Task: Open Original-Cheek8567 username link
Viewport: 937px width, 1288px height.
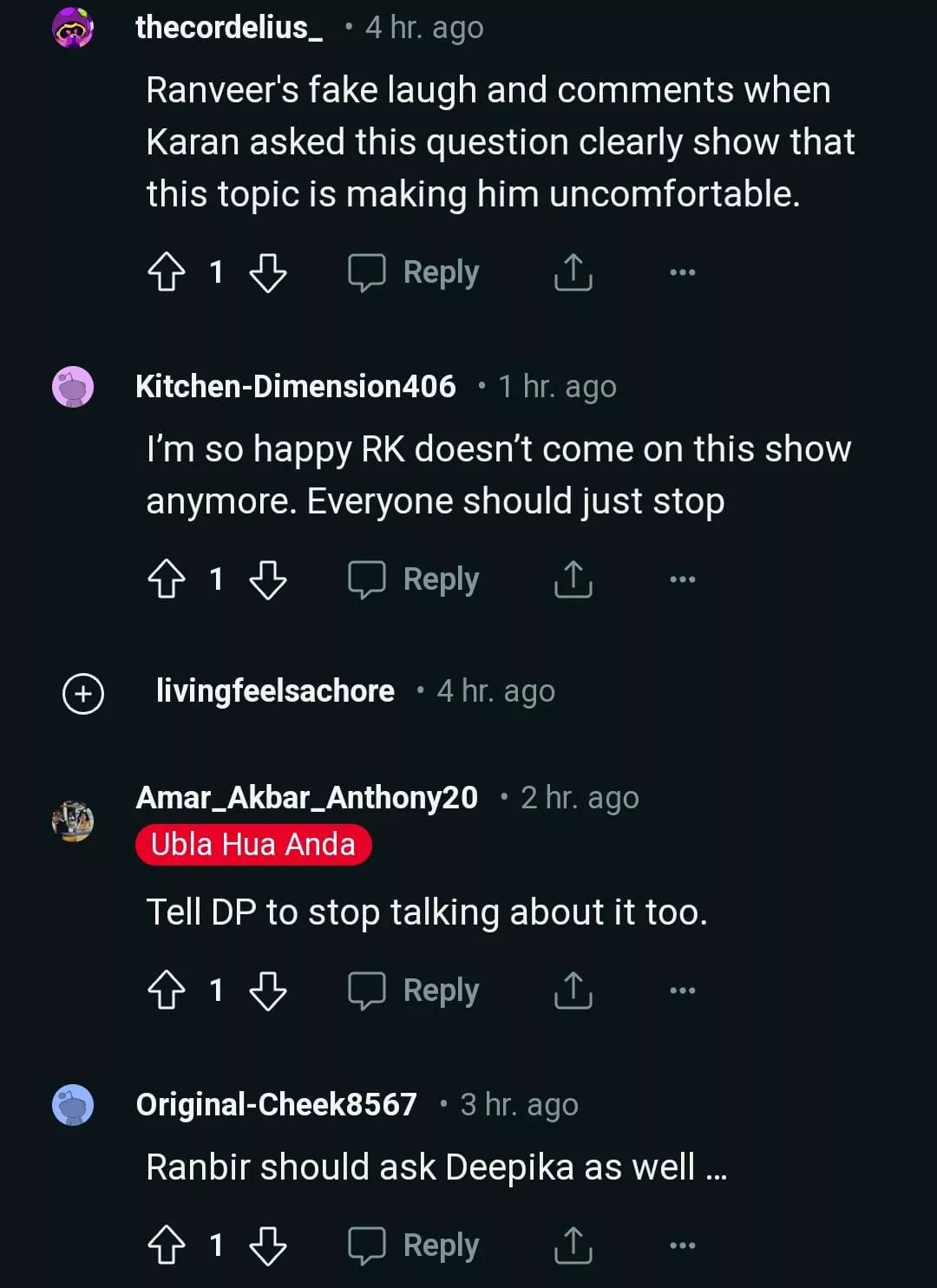Action: tap(277, 1104)
